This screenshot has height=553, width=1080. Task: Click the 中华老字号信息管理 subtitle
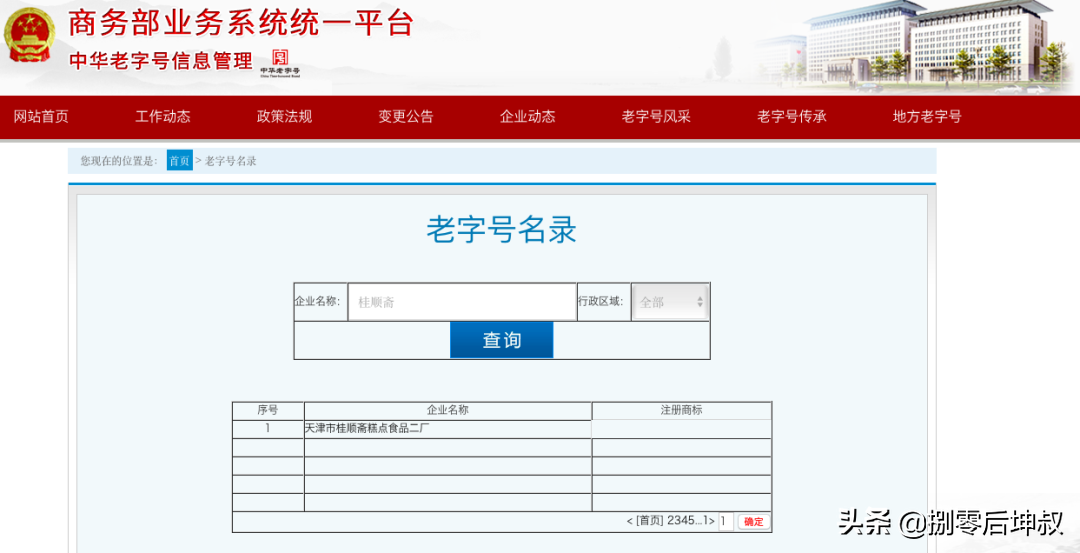click(161, 61)
